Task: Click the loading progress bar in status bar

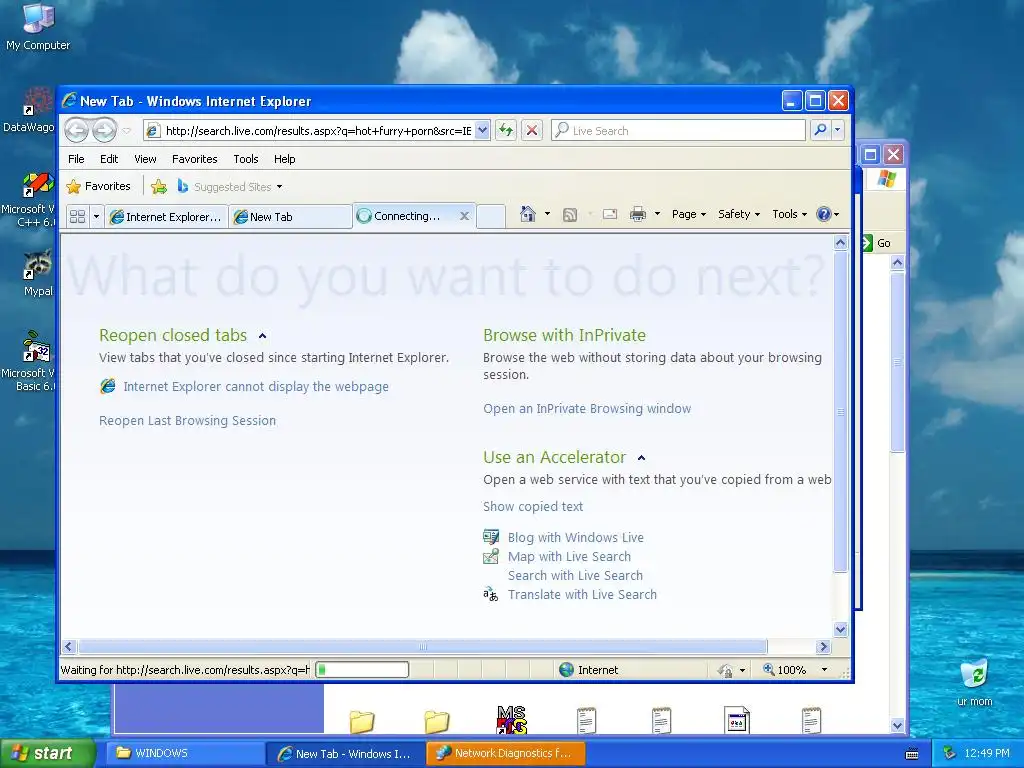Action: point(362,669)
